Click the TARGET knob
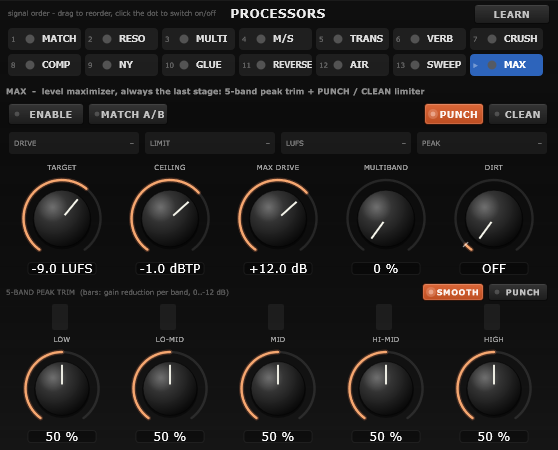Screen dimensions: 558x450 click(x=62, y=218)
